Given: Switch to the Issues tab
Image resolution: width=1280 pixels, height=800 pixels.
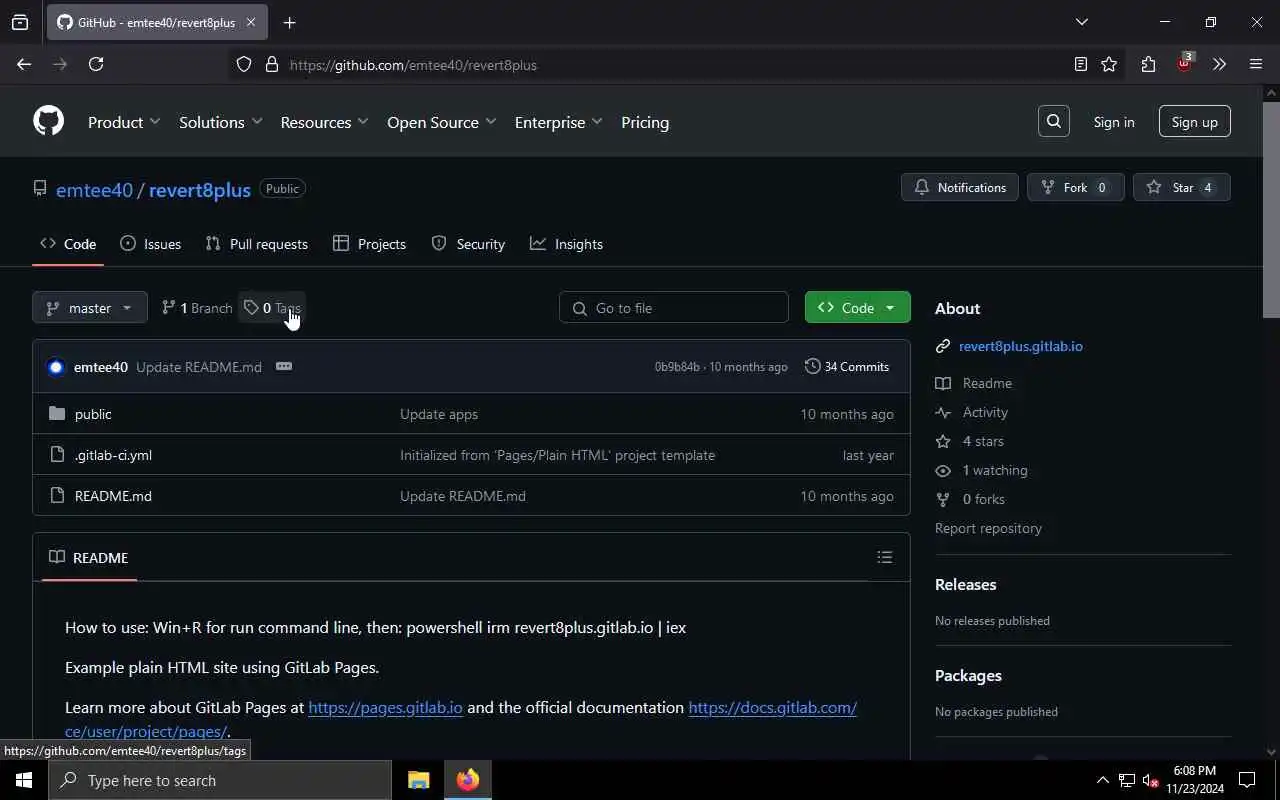Looking at the screenshot, I should [x=150, y=244].
